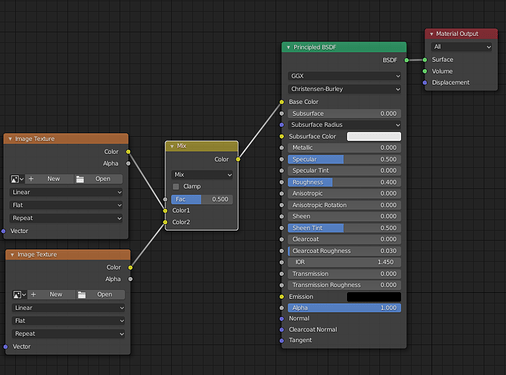Viewport: 506px width, 375px height.
Task: Click the Sheen Tint 0.500 slider
Action: pyautogui.click(x=344, y=228)
